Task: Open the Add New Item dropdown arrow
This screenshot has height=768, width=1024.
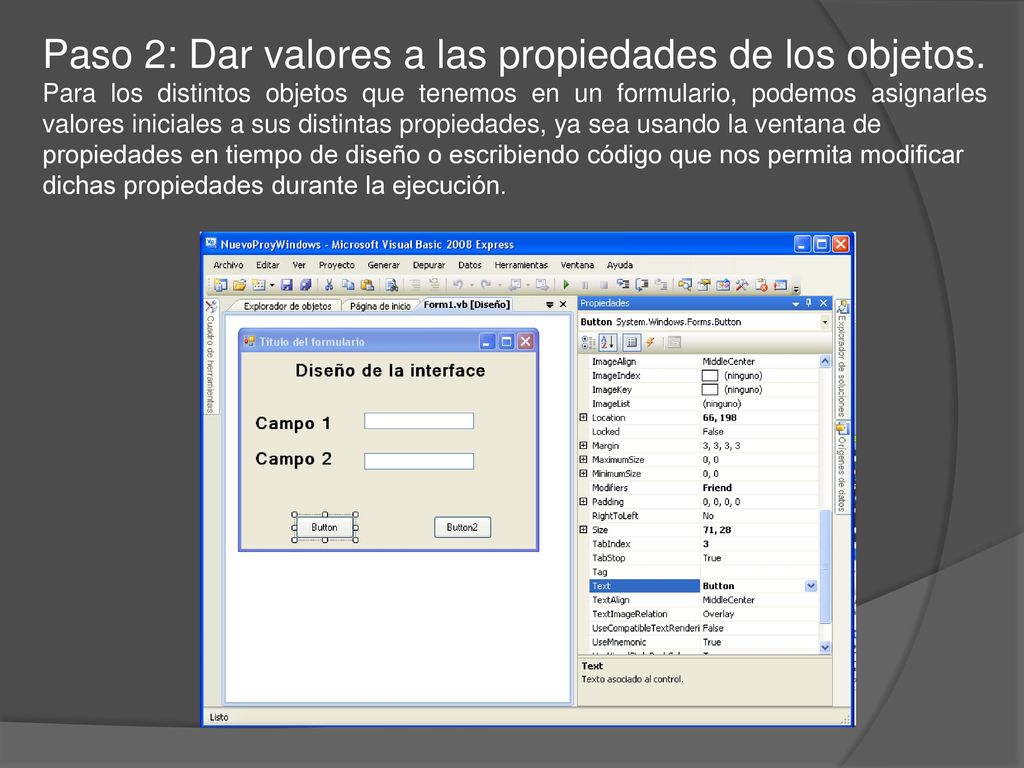Action: (272, 285)
